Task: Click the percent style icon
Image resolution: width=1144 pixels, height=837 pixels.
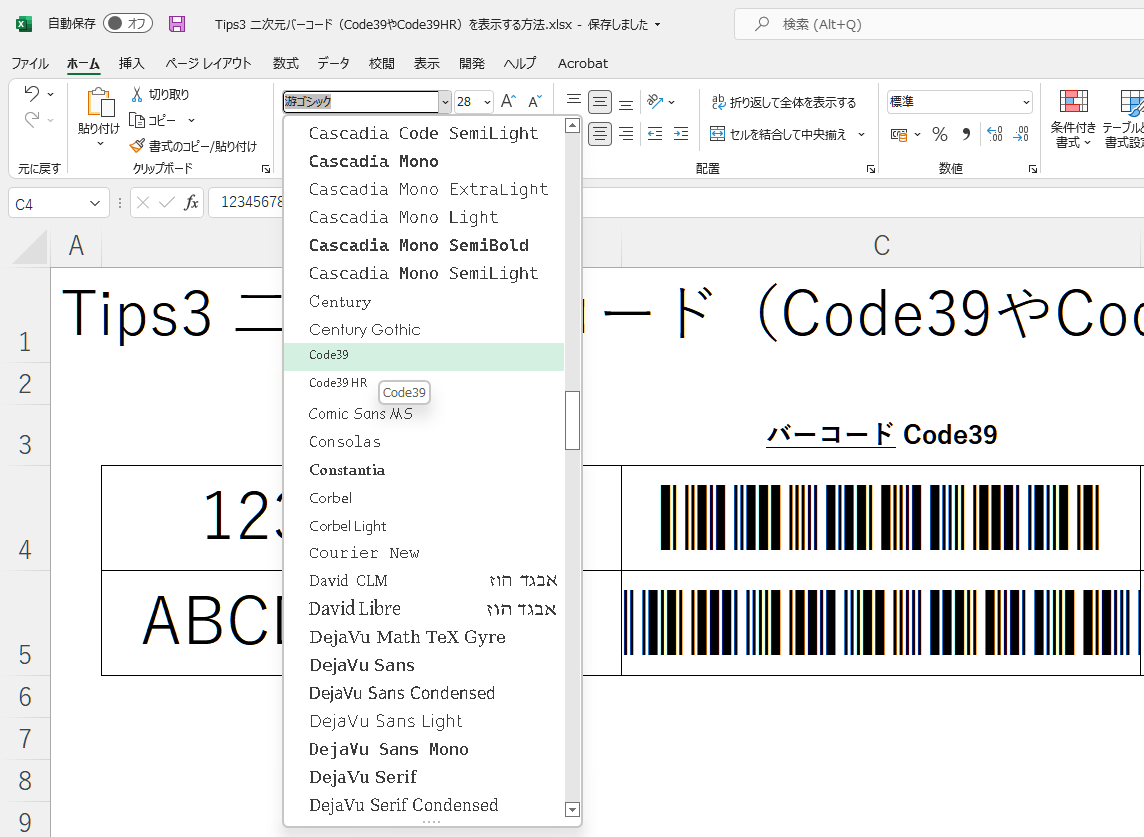Action: click(x=939, y=134)
